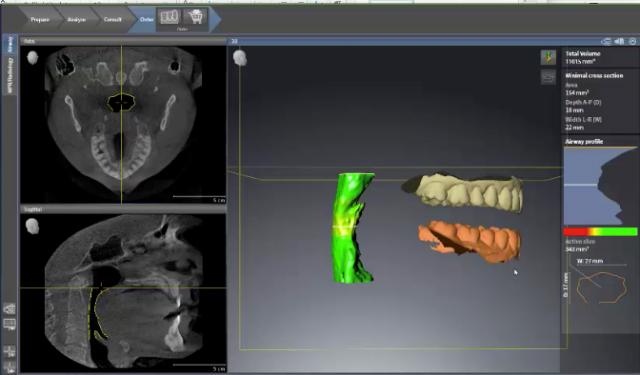Toggle the colored airway display button
Screen dimensions: 640x375
pos(548,57)
